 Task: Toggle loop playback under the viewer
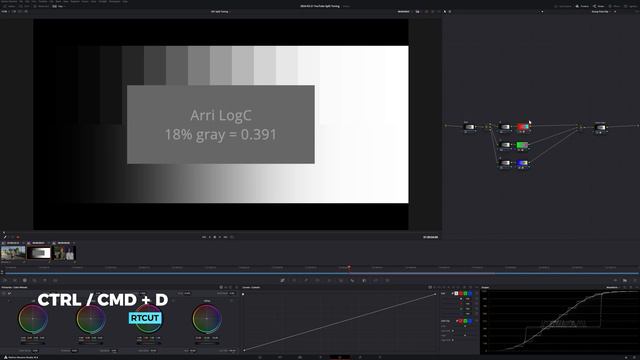232,237
